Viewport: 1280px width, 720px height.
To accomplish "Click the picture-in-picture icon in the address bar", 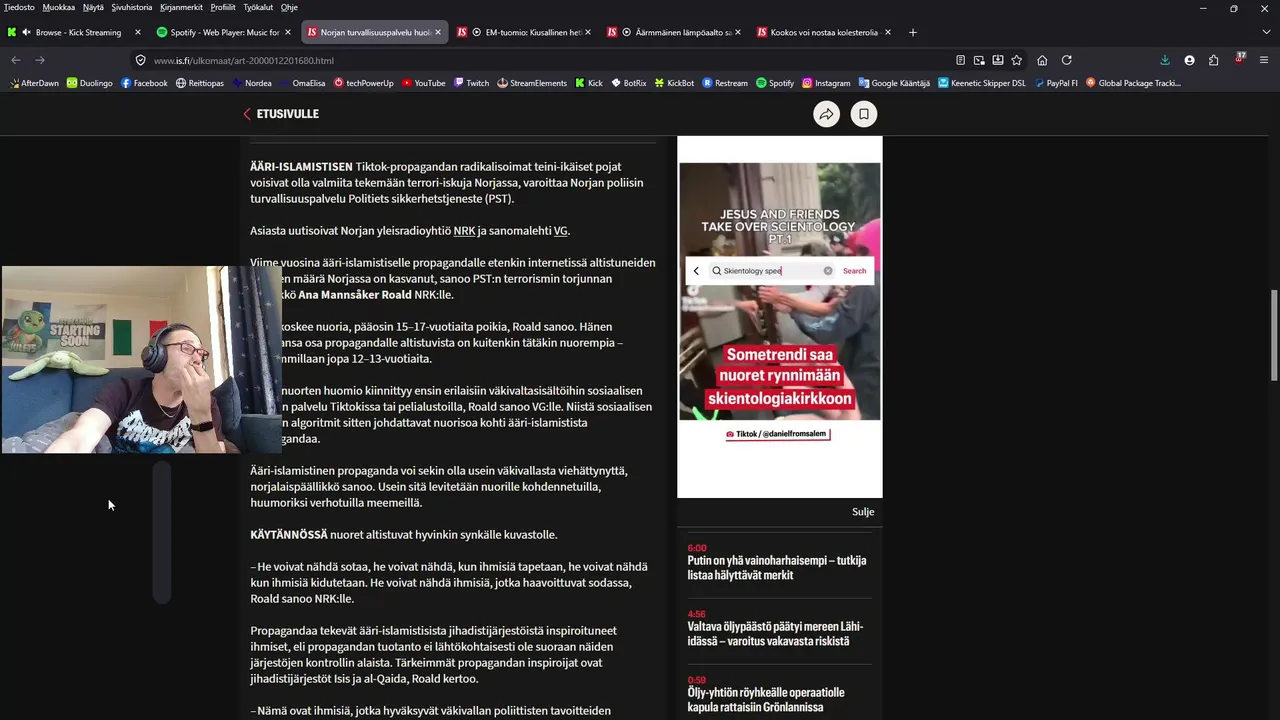I will point(979,60).
